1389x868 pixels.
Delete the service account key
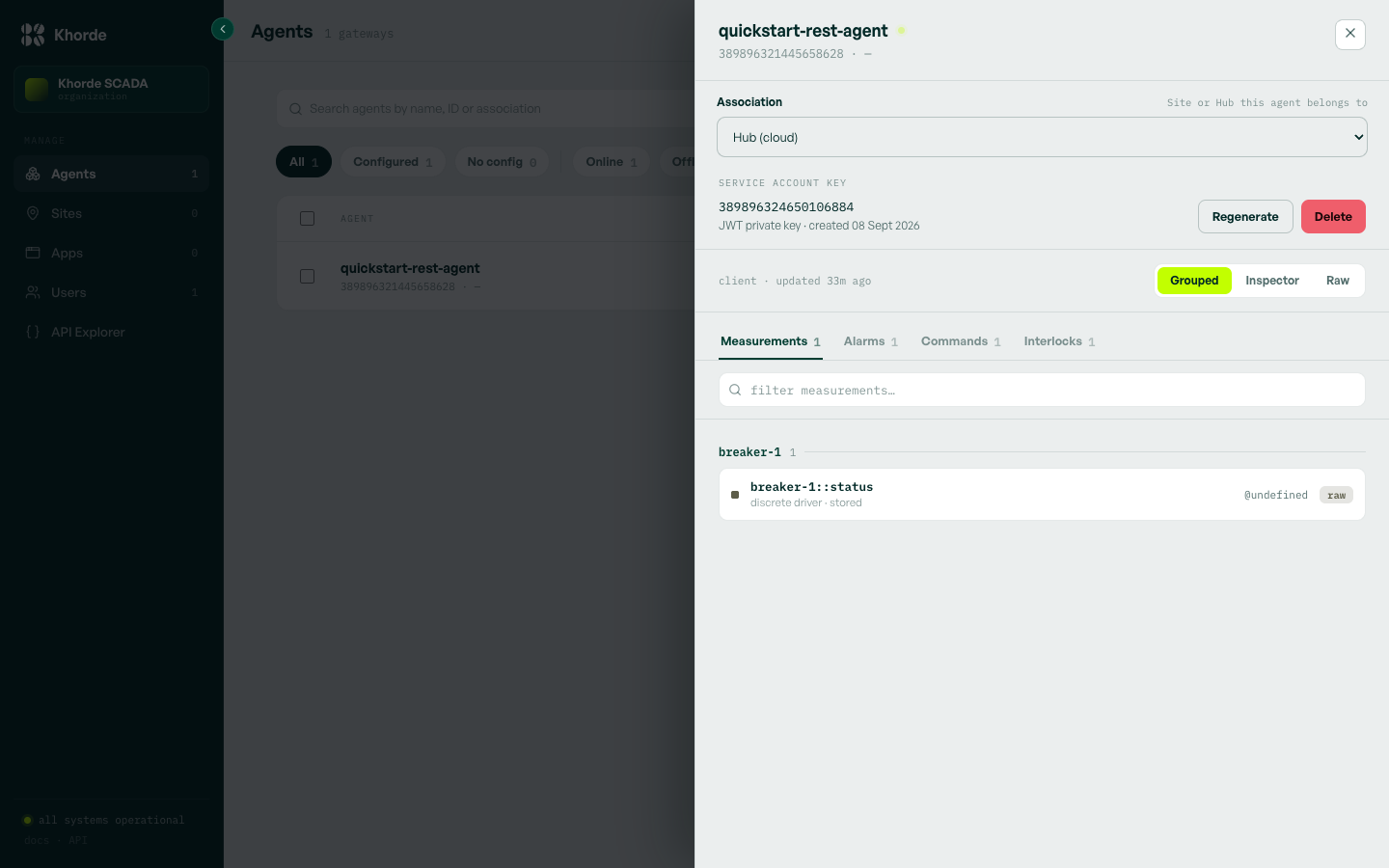click(x=1333, y=216)
